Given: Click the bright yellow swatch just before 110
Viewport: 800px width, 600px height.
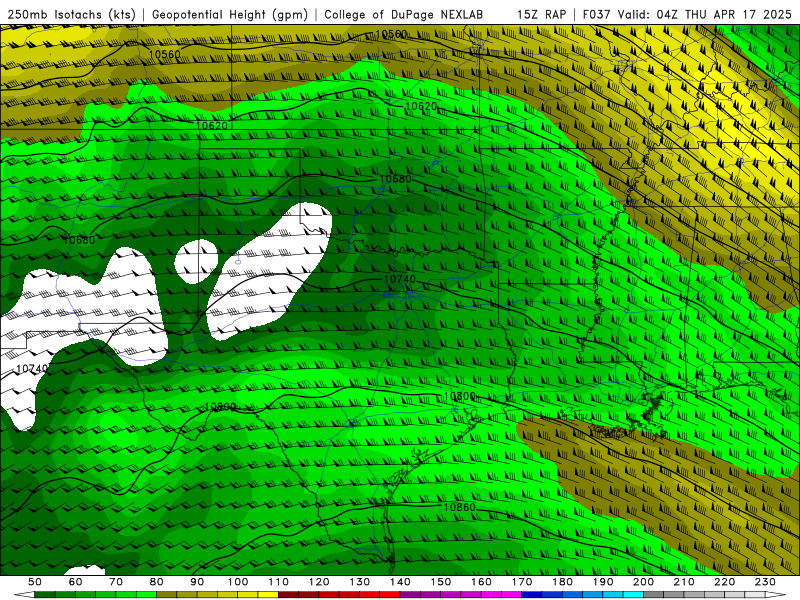Looking at the screenshot, I should [x=268, y=595].
